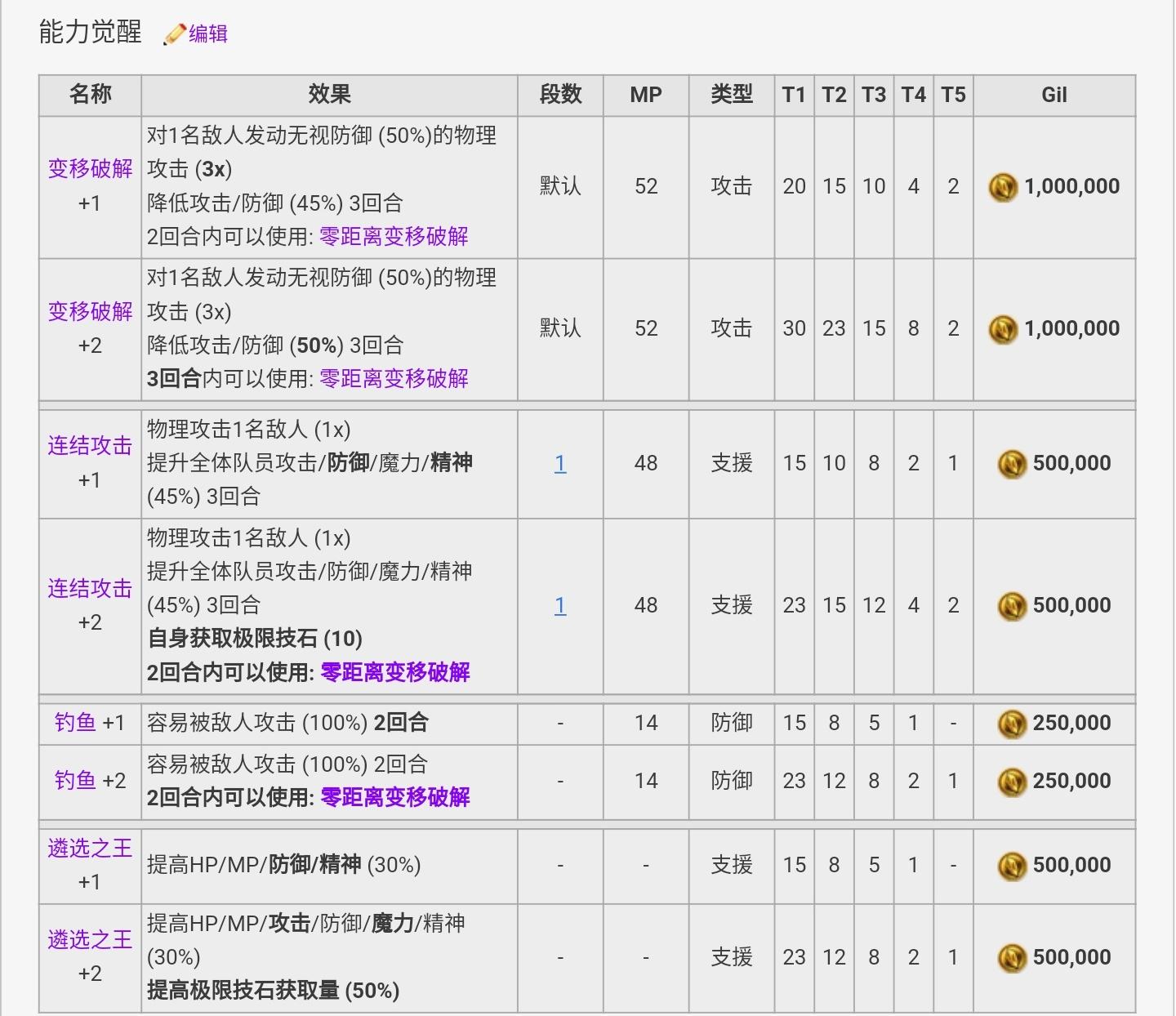The image size is (1176, 1016).
Task: Click the 能力觉醒 section heading
Action: [x=90, y=33]
